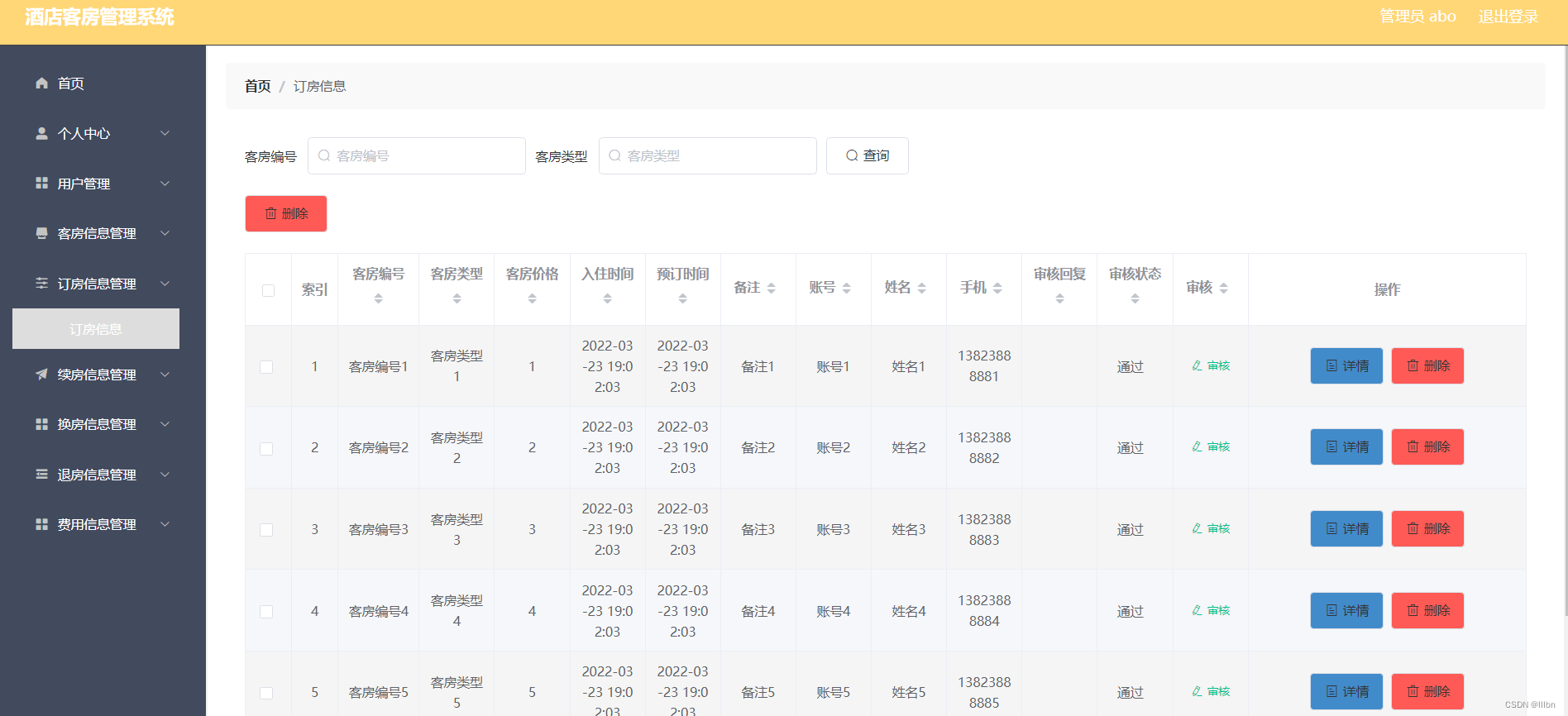Check the row checkbox for 客房编号3
The height and width of the screenshot is (716, 1568).
coord(266,530)
